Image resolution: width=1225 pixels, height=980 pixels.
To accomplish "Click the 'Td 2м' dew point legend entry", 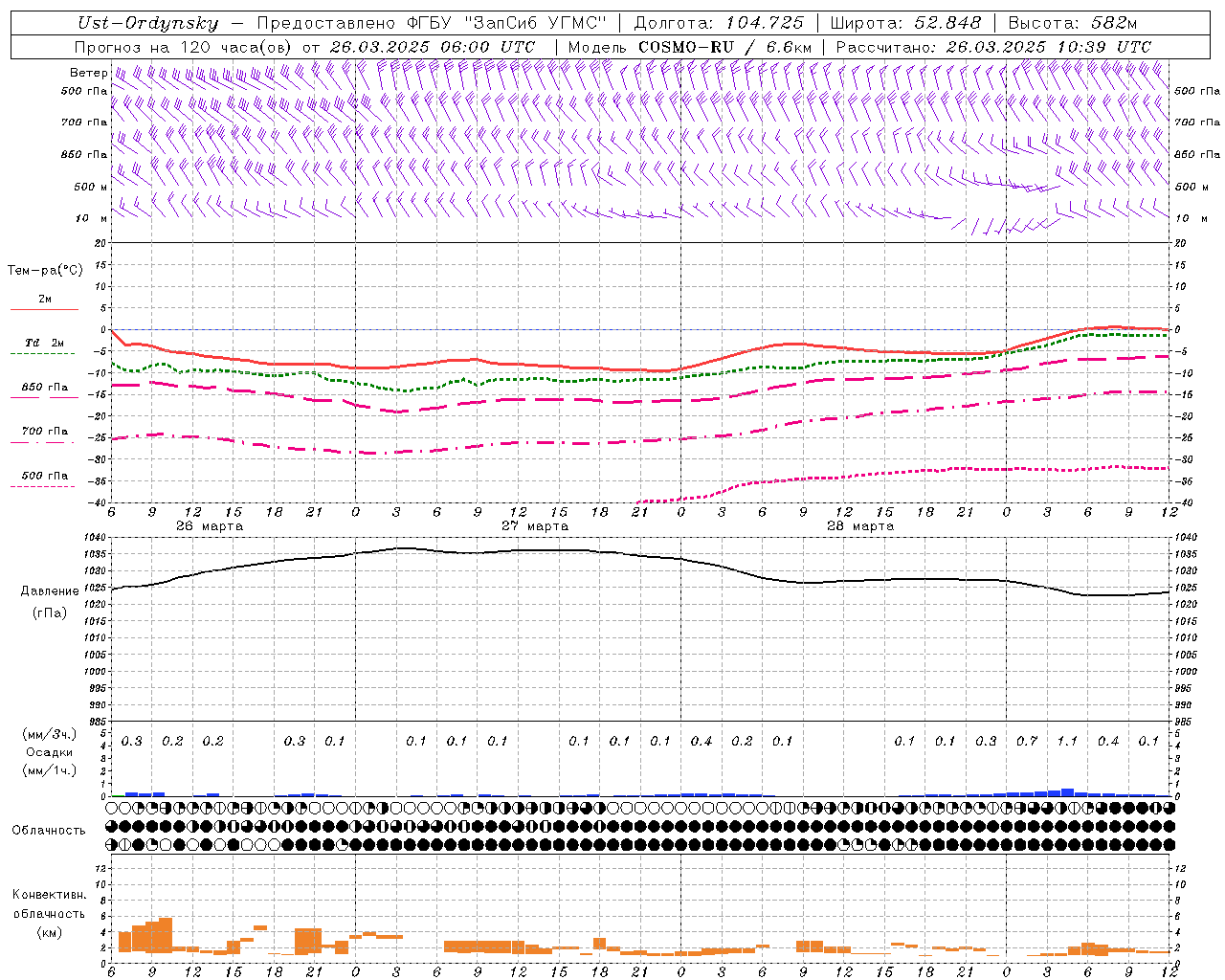I will click(x=44, y=343).
